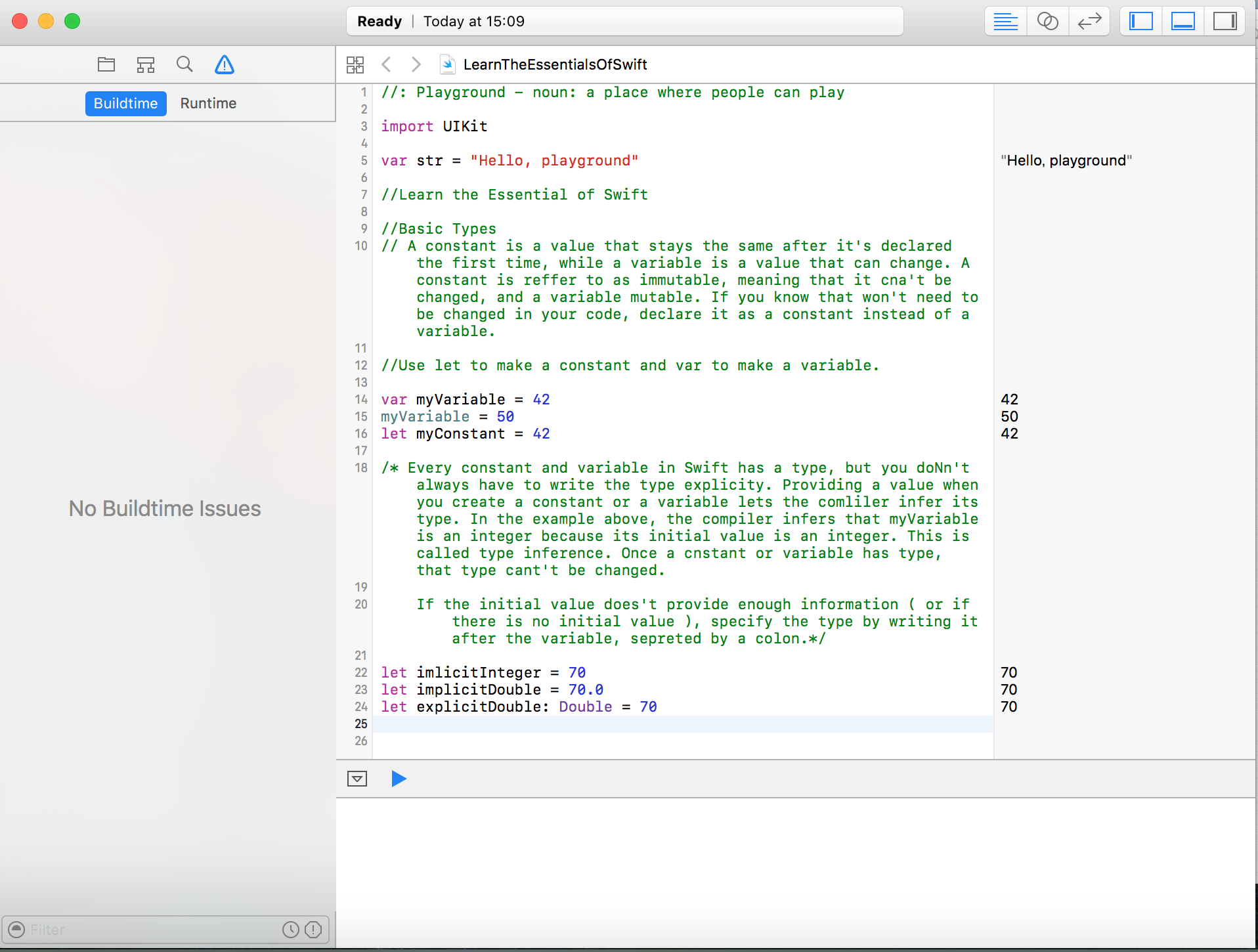Go forward with the right chevron
This screenshot has width=1258, height=952.
pyautogui.click(x=416, y=64)
